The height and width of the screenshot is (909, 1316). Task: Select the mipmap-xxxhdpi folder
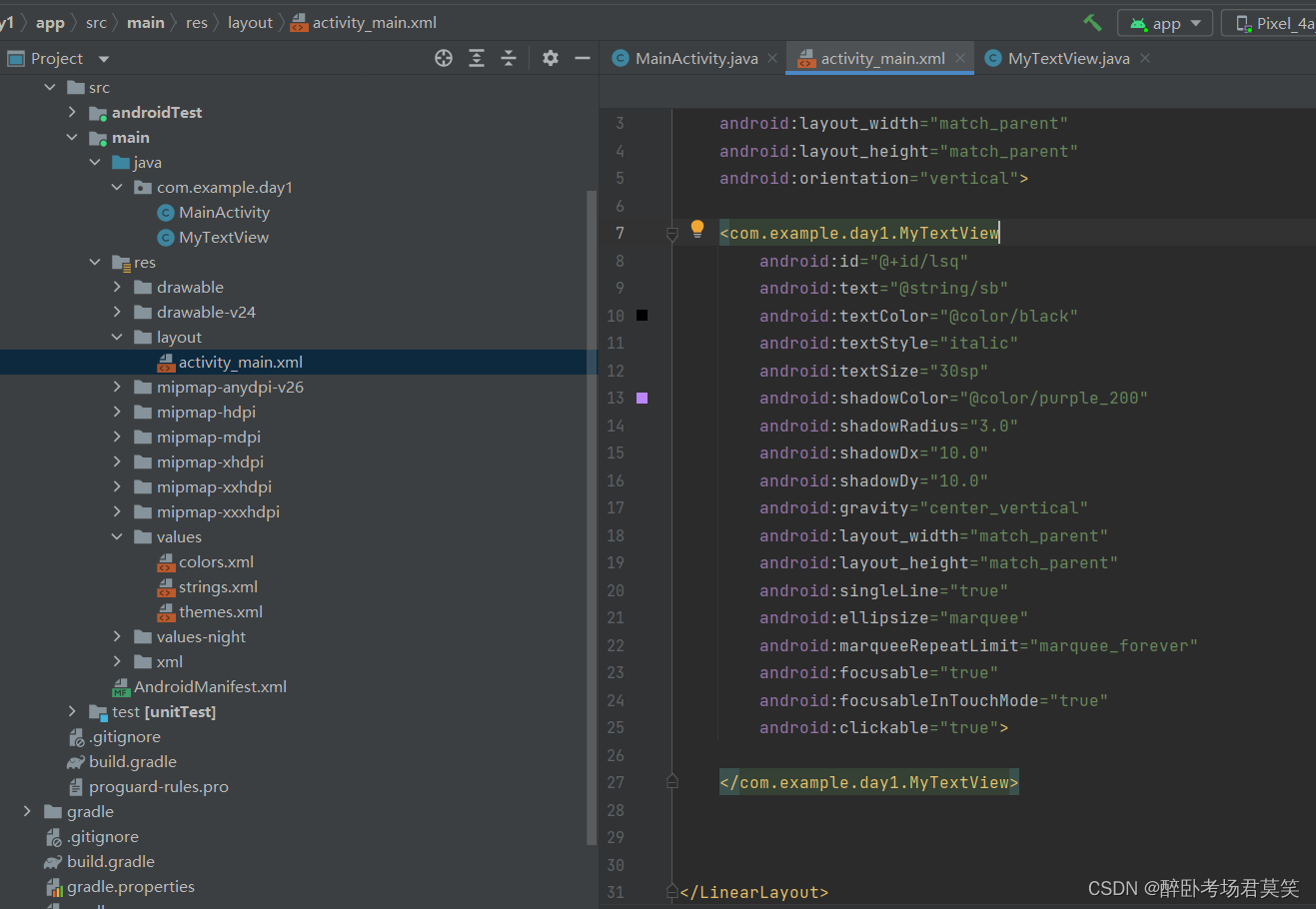pos(207,511)
